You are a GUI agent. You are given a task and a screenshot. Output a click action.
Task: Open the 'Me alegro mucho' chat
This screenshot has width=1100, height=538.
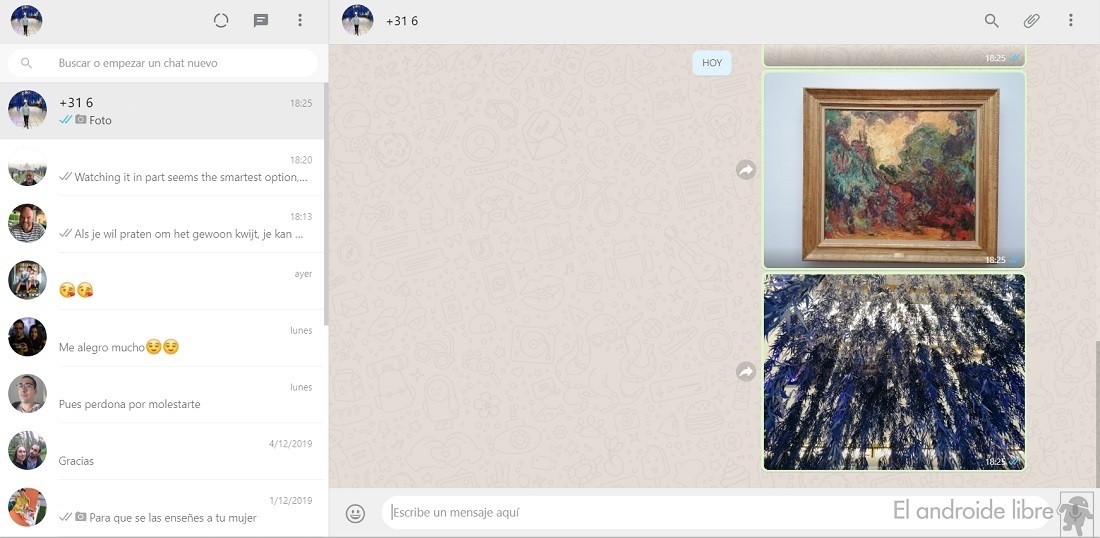(x=162, y=338)
